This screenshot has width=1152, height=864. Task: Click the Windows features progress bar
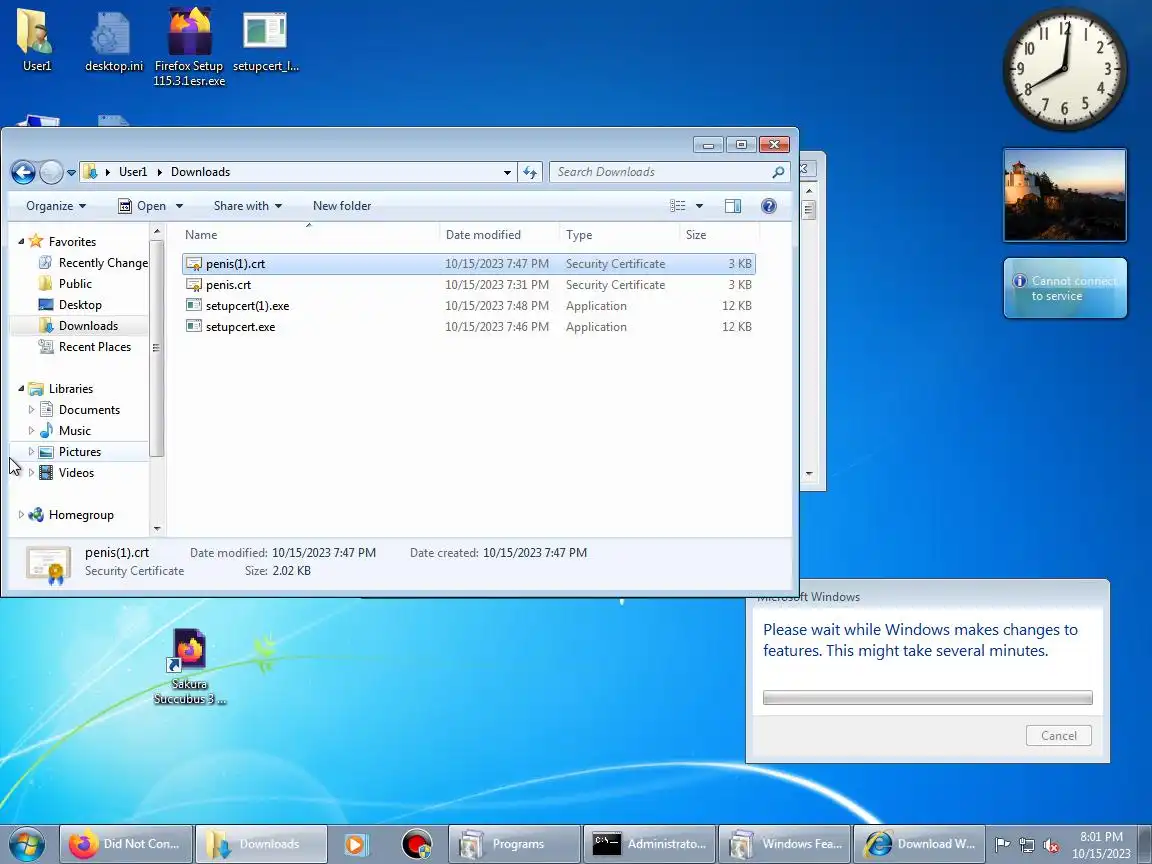click(x=928, y=697)
